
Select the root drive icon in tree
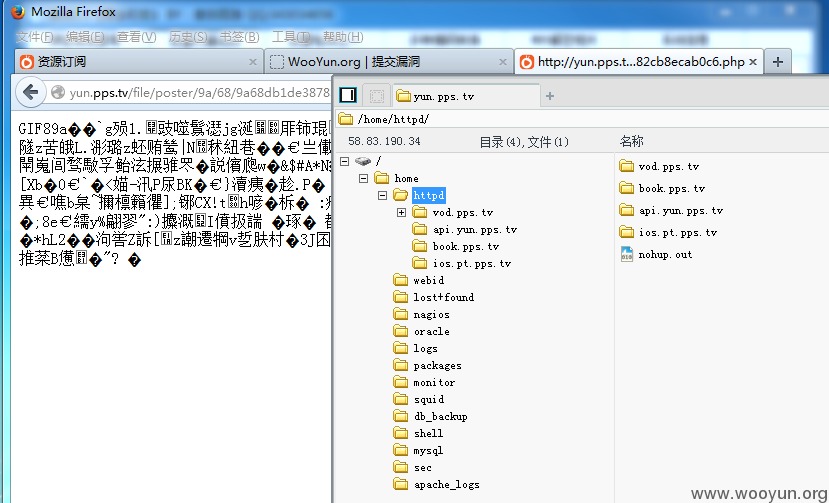363,161
